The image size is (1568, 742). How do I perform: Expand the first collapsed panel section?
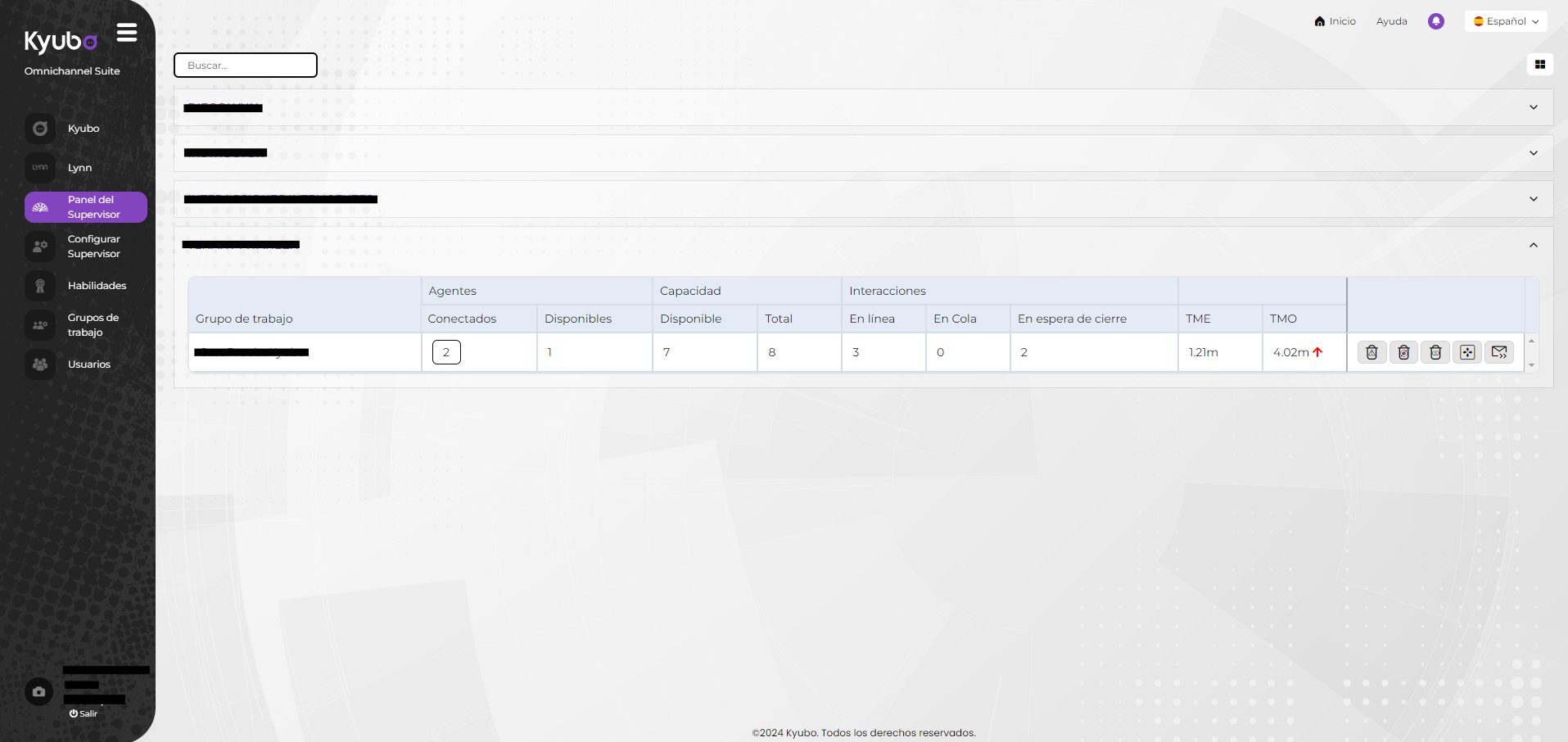pos(1533,107)
